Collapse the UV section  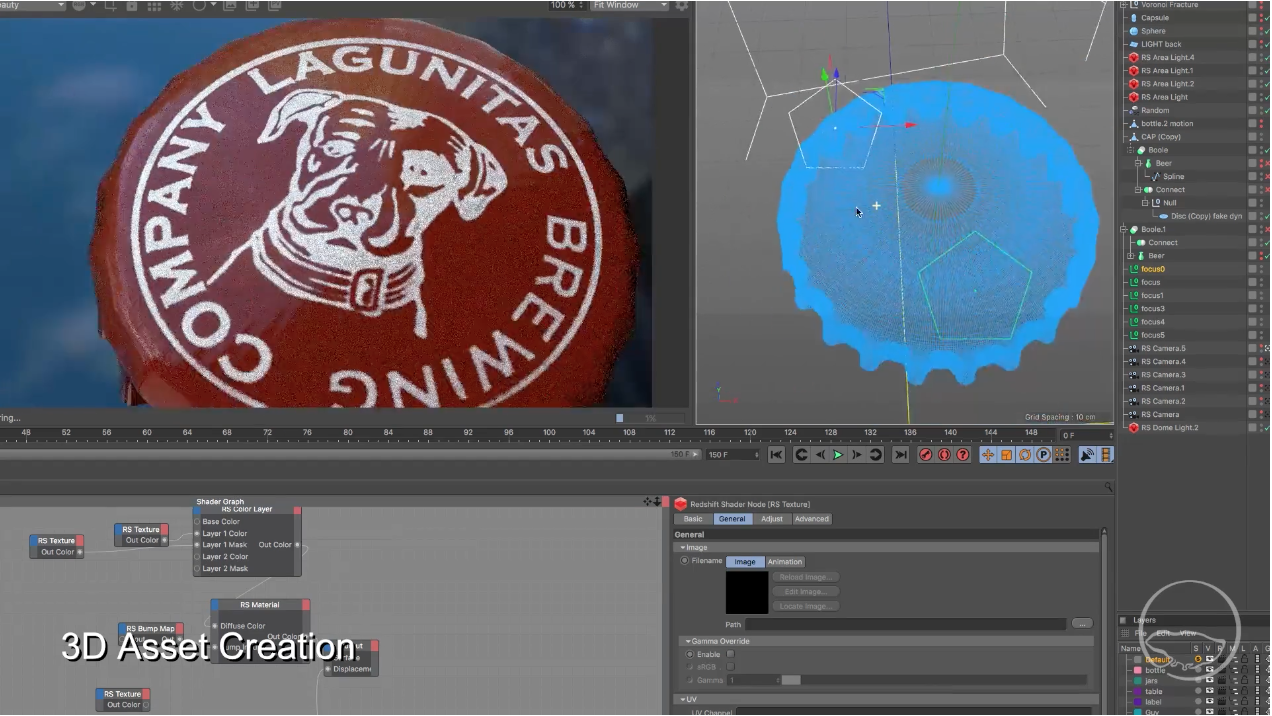tap(682, 700)
